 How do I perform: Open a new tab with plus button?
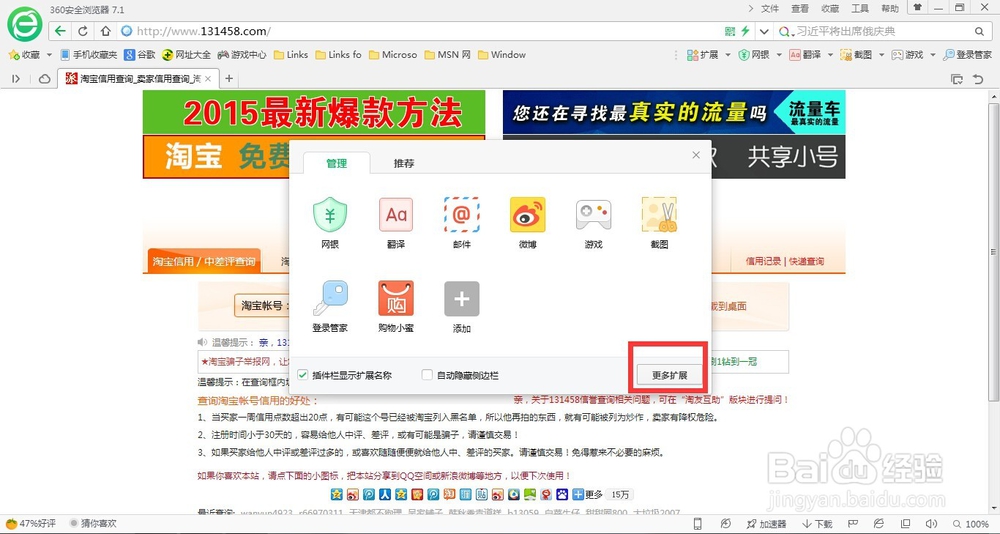pos(229,78)
